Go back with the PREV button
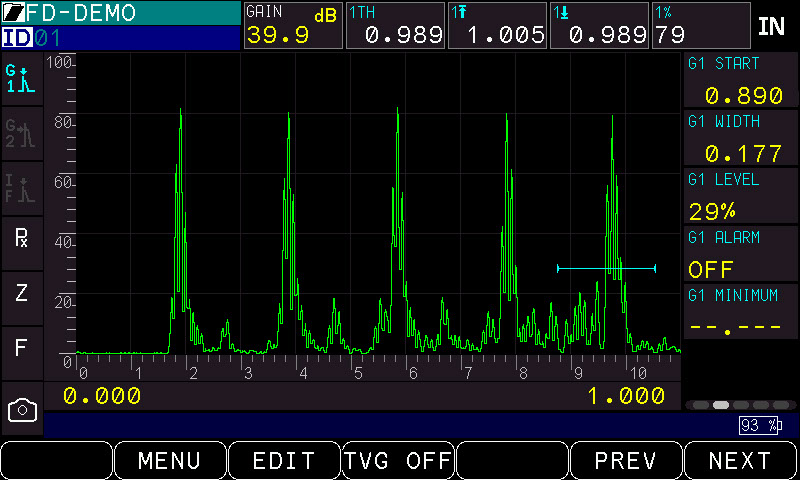800x480 pixels. (x=626, y=460)
